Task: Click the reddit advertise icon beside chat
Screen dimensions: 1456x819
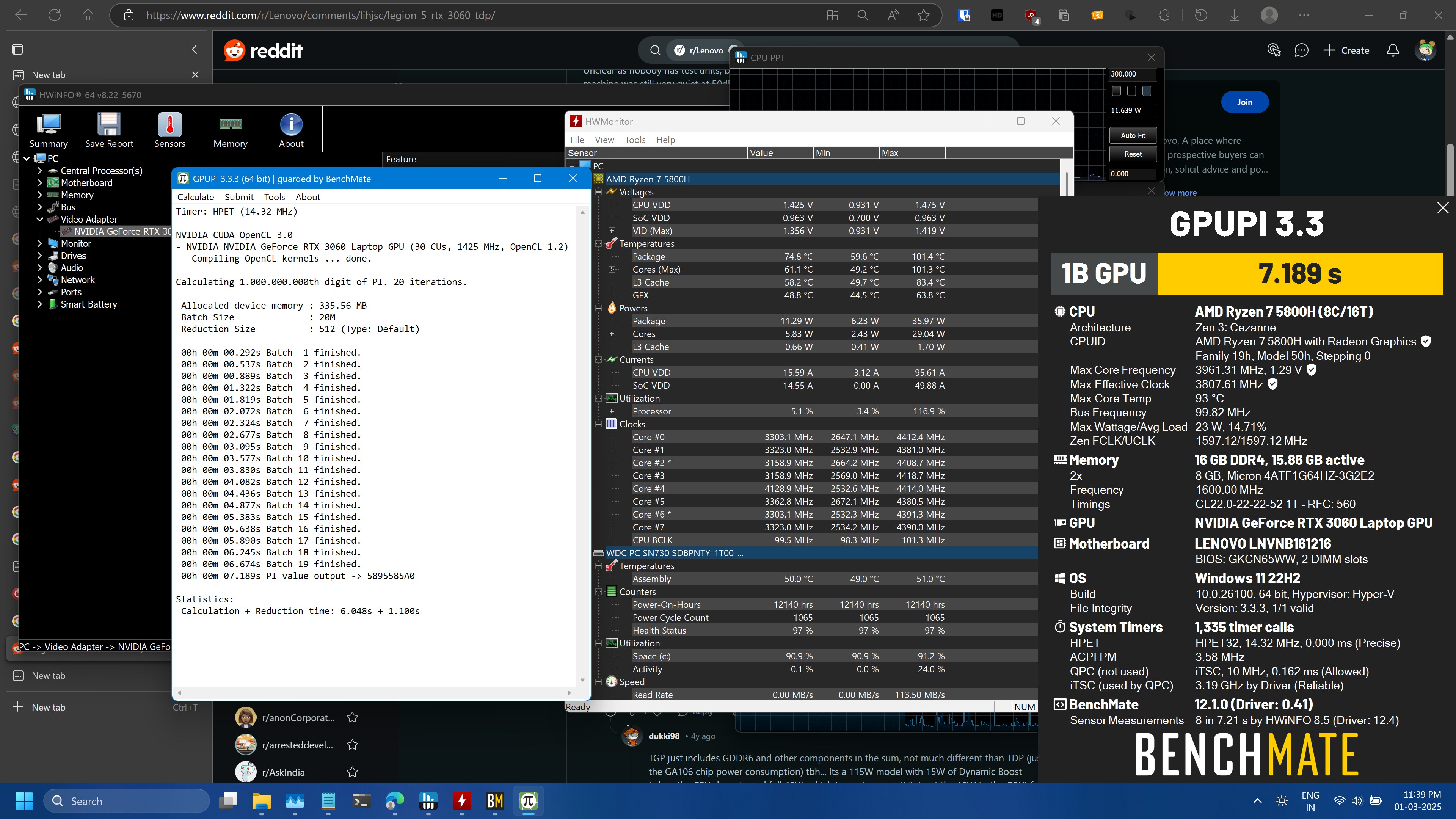Action: 1274,50
